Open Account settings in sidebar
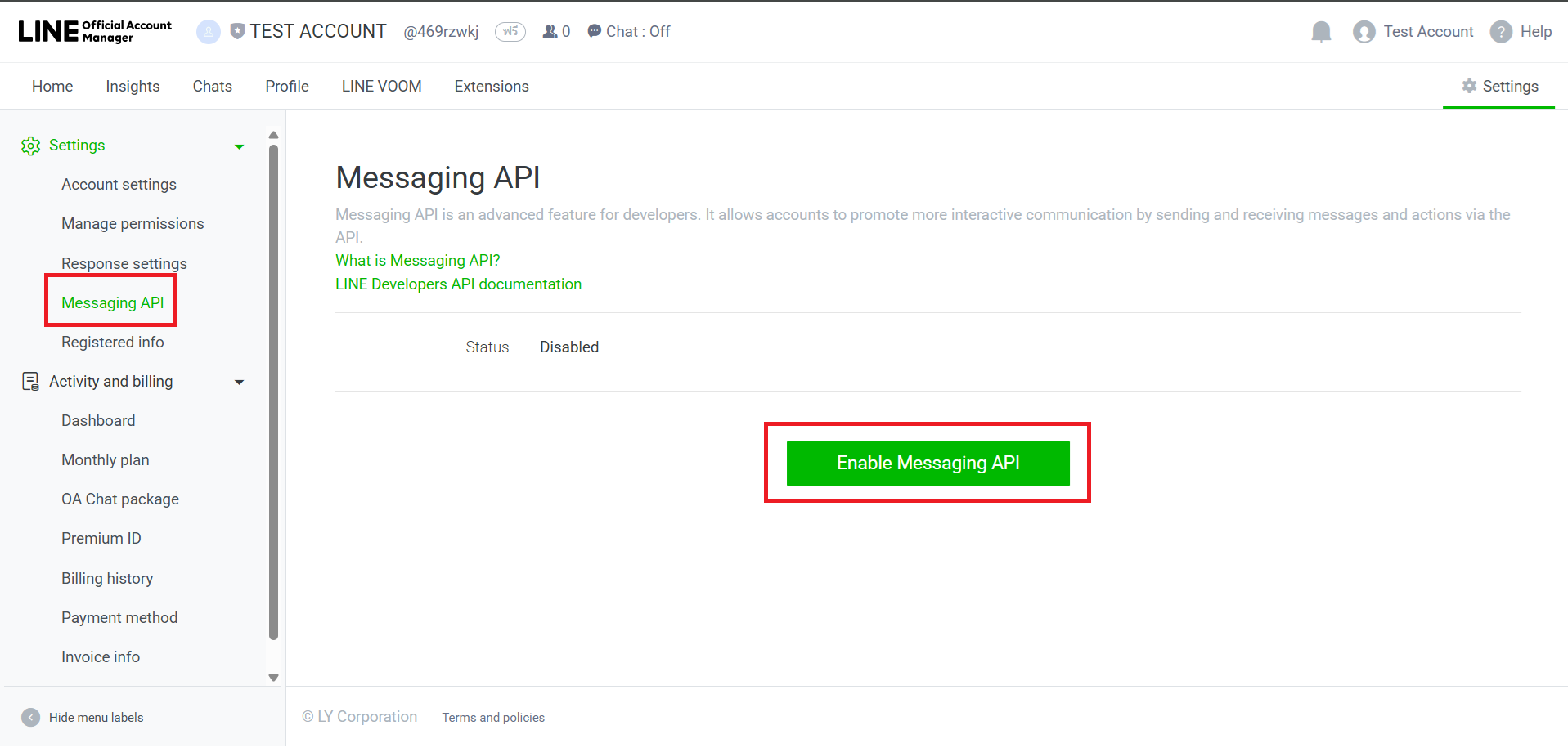Image resolution: width=1568 pixels, height=748 pixels. [119, 185]
